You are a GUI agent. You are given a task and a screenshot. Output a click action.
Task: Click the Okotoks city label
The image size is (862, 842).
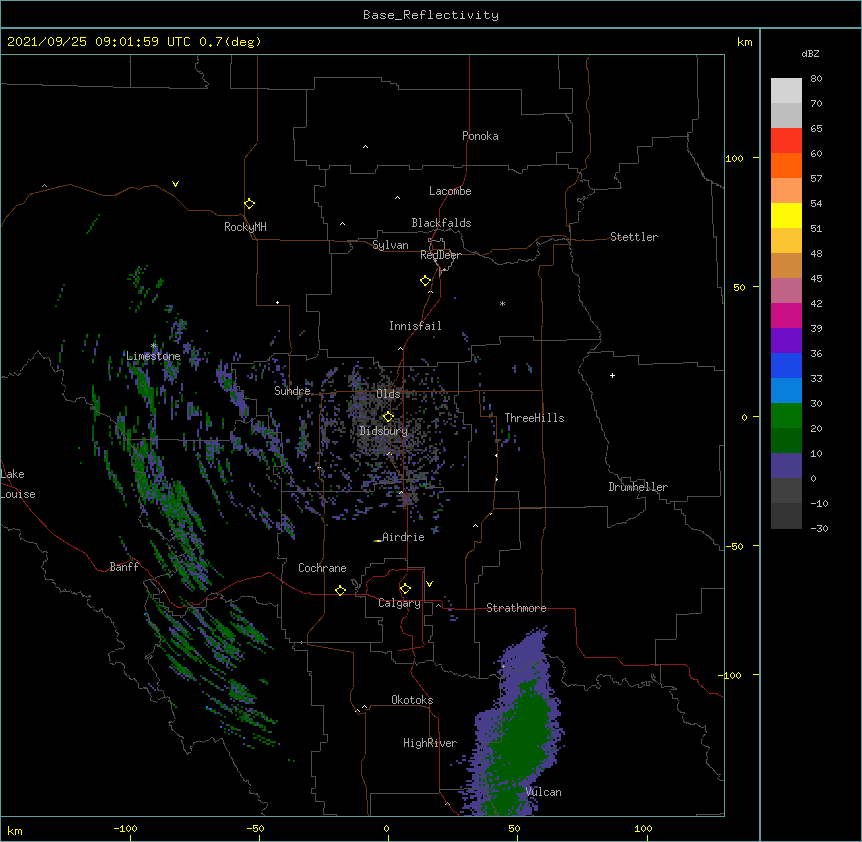click(412, 700)
